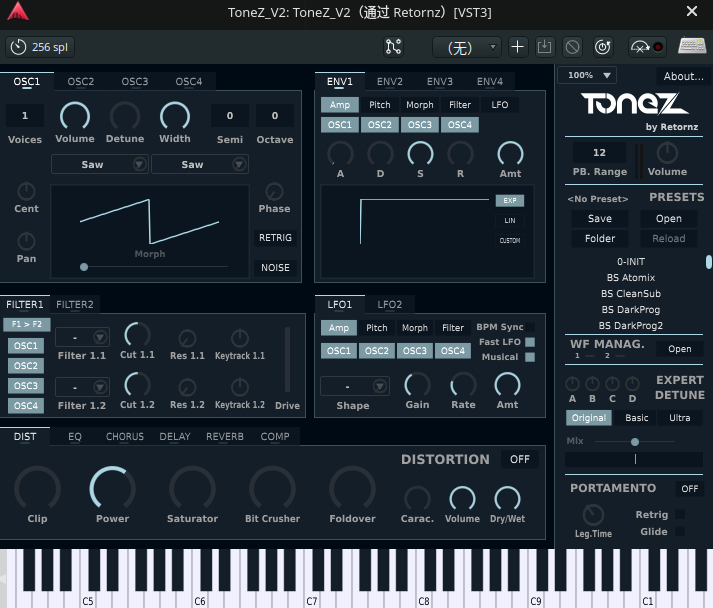Click the plus icon to add preset
Image resolution: width=713 pixels, height=608 pixels.
pyautogui.click(x=517, y=47)
